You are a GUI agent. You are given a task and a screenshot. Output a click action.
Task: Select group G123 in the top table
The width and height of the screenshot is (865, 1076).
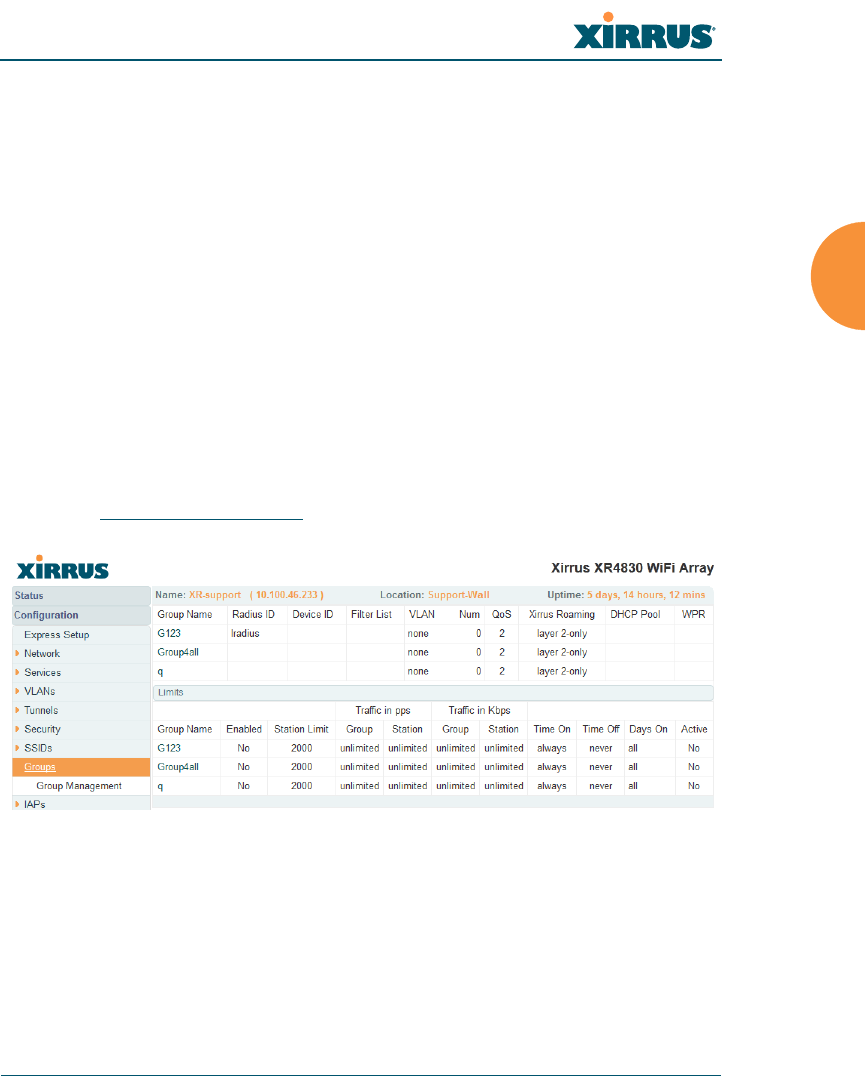click(x=169, y=633)
